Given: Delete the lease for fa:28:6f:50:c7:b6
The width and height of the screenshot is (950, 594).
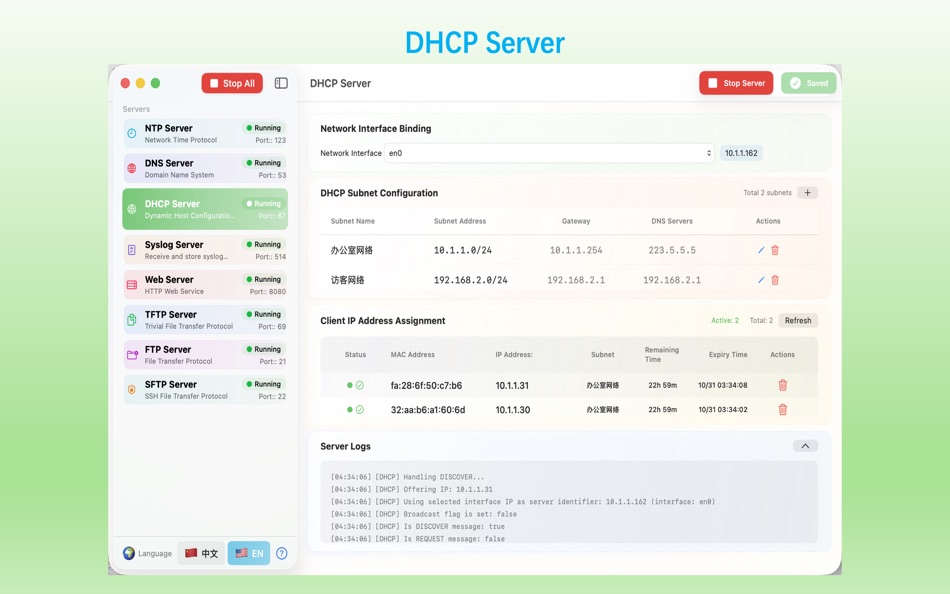Looking at the screenshot, I should (x=782, y=384).
